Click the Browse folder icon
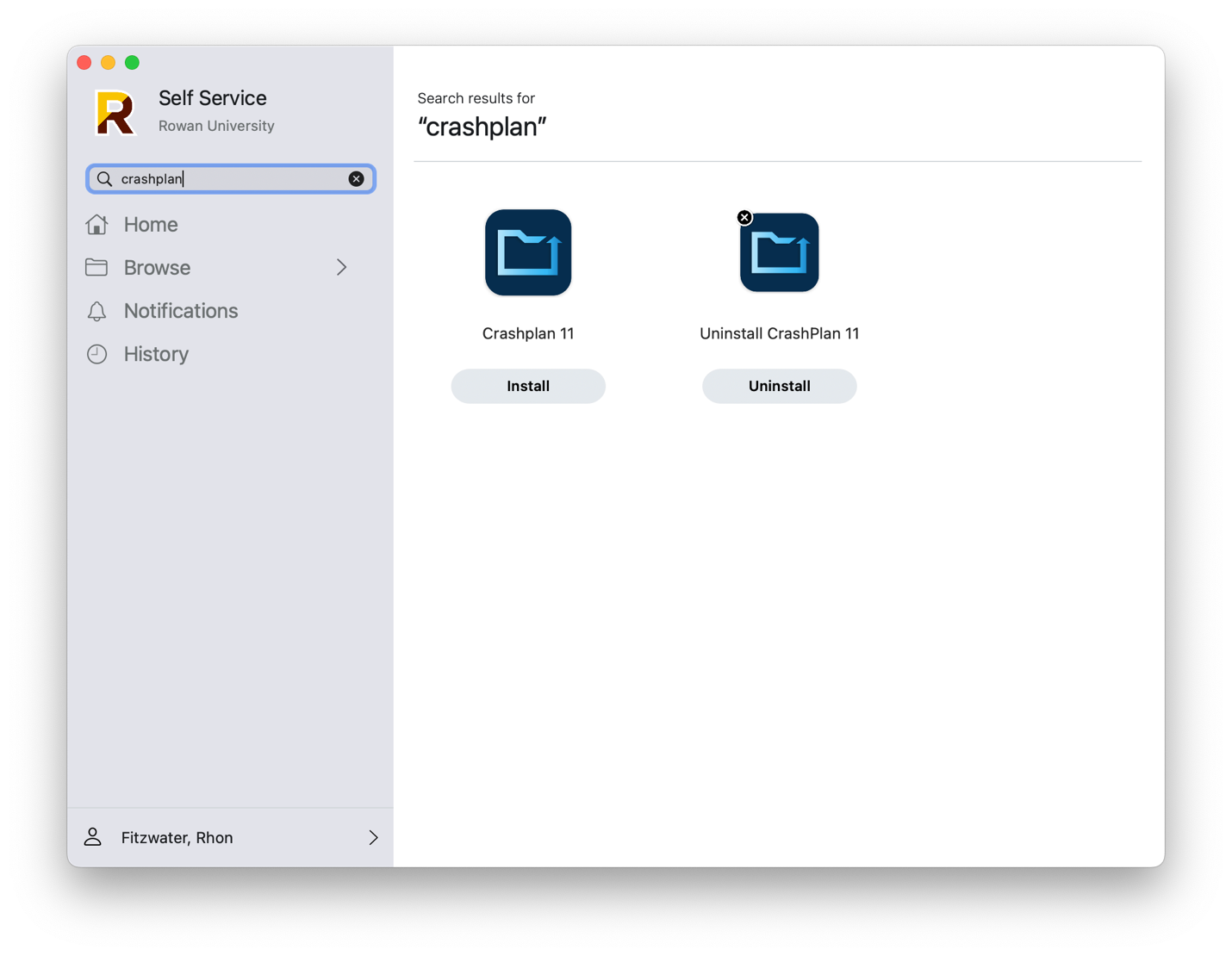This screenshot has width=1232, height=956. pos(96,268)
